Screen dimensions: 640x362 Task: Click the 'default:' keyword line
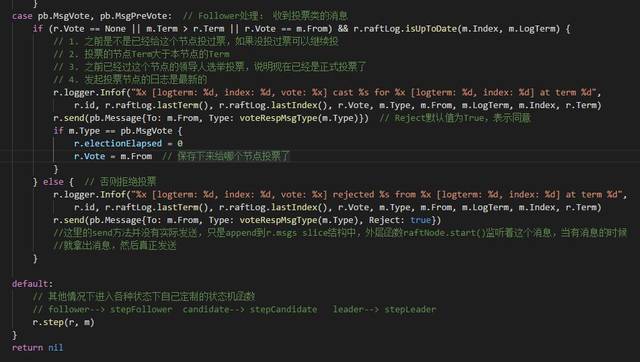point(32,284)
